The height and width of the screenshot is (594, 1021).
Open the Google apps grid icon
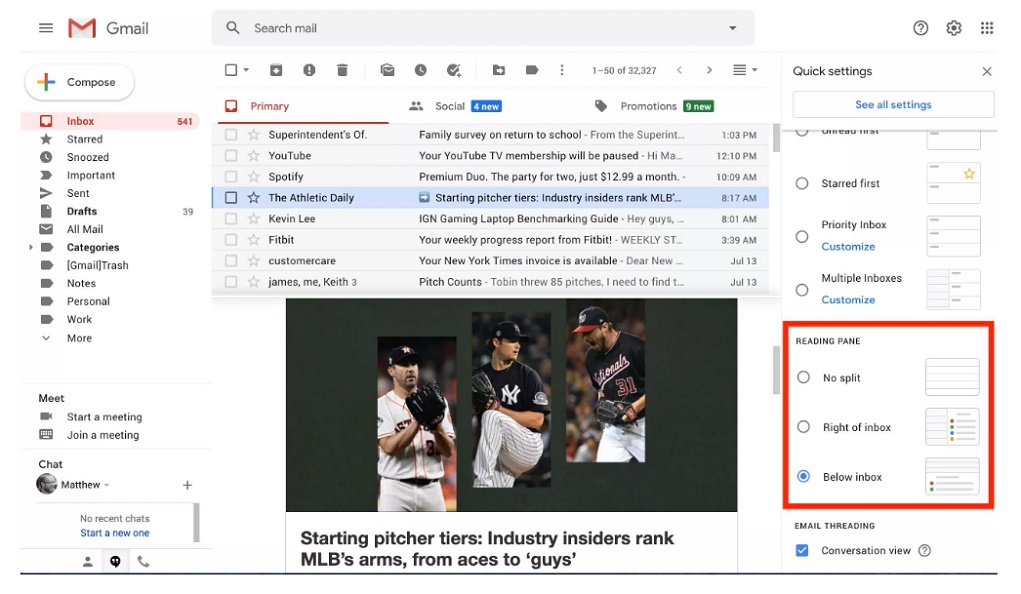pyautogui.click(x=986, y=28)
